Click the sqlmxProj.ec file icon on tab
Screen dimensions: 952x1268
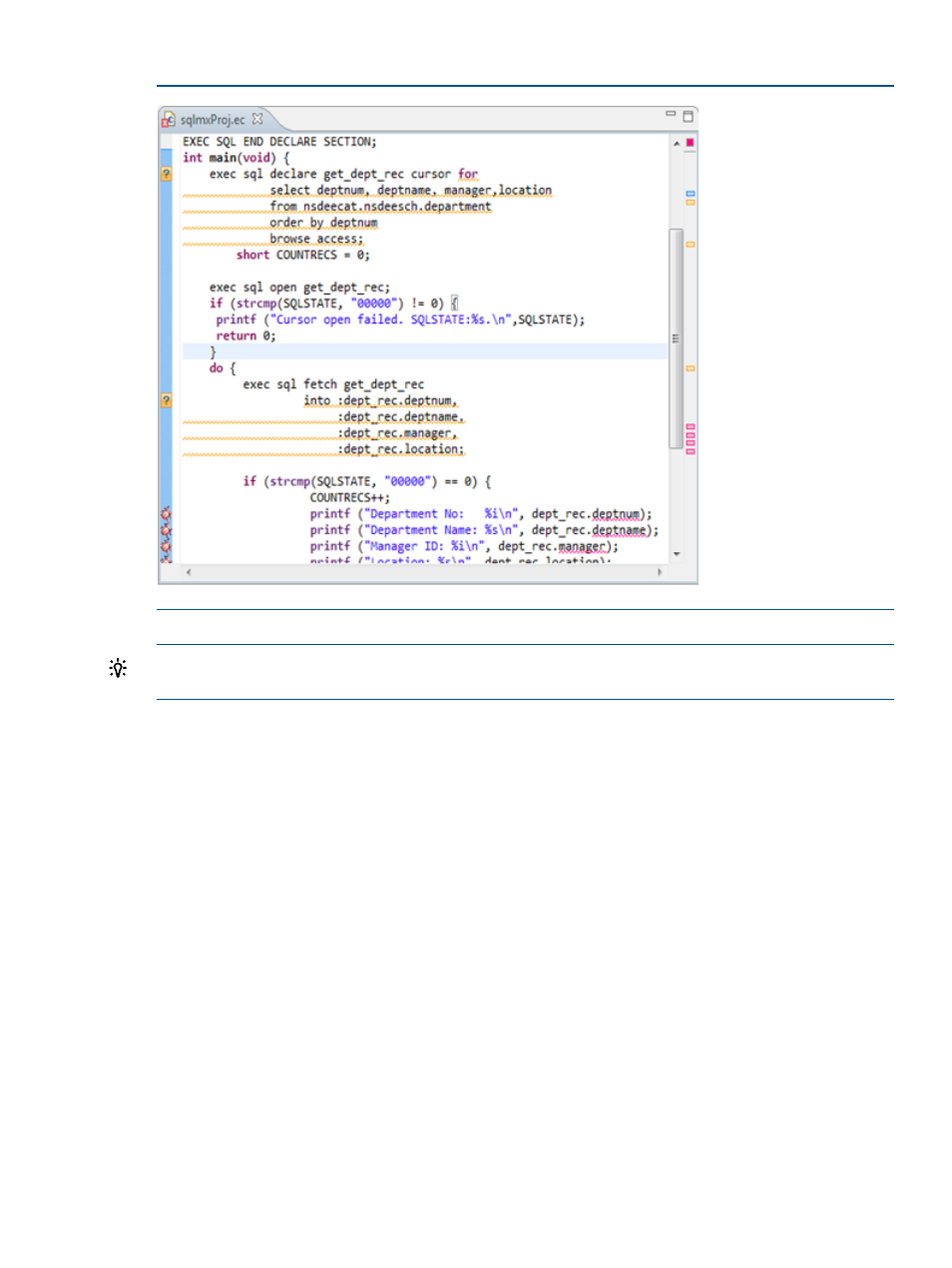[169, 120]
